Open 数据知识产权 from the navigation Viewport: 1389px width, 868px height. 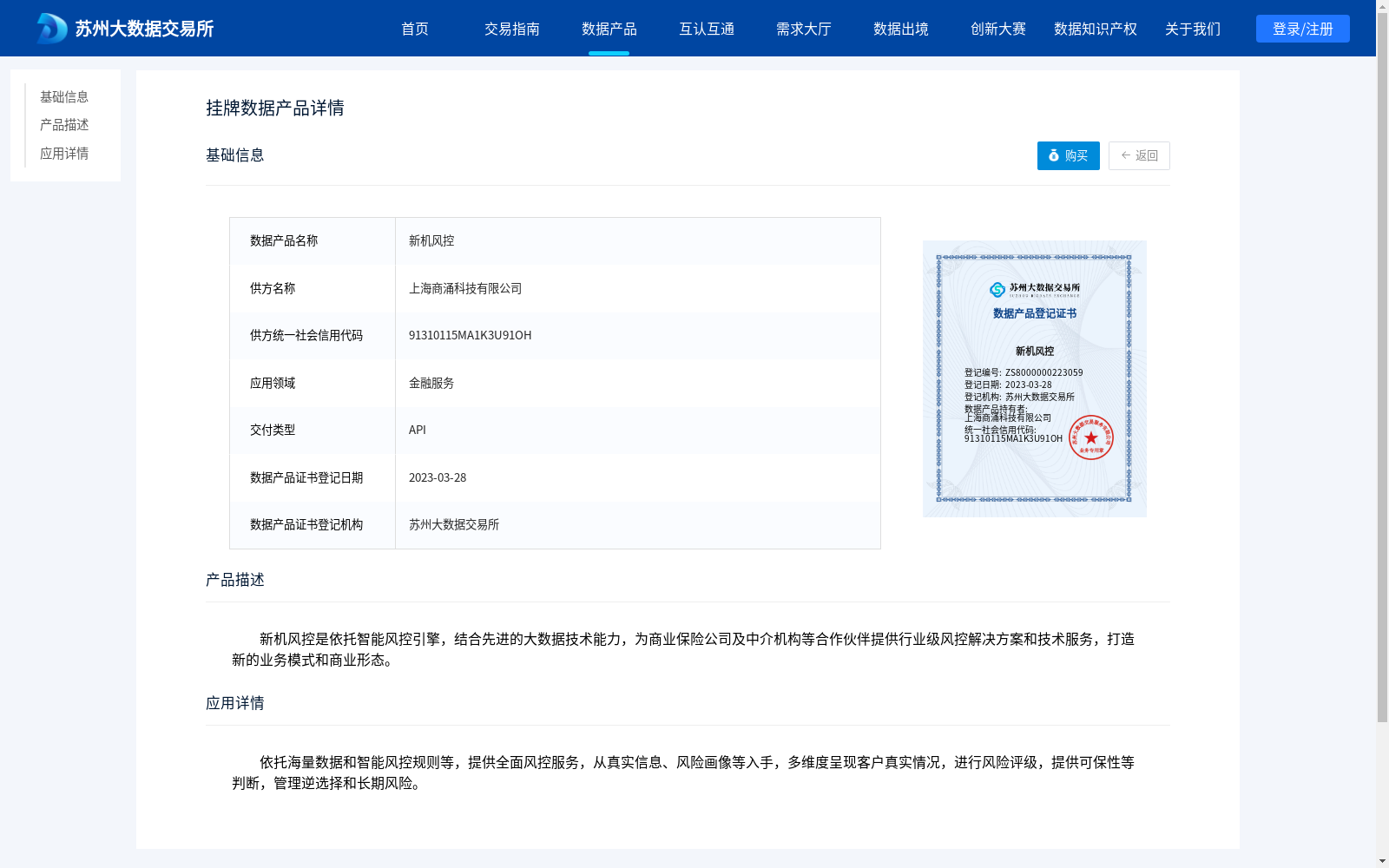[x=1095, y=29]
